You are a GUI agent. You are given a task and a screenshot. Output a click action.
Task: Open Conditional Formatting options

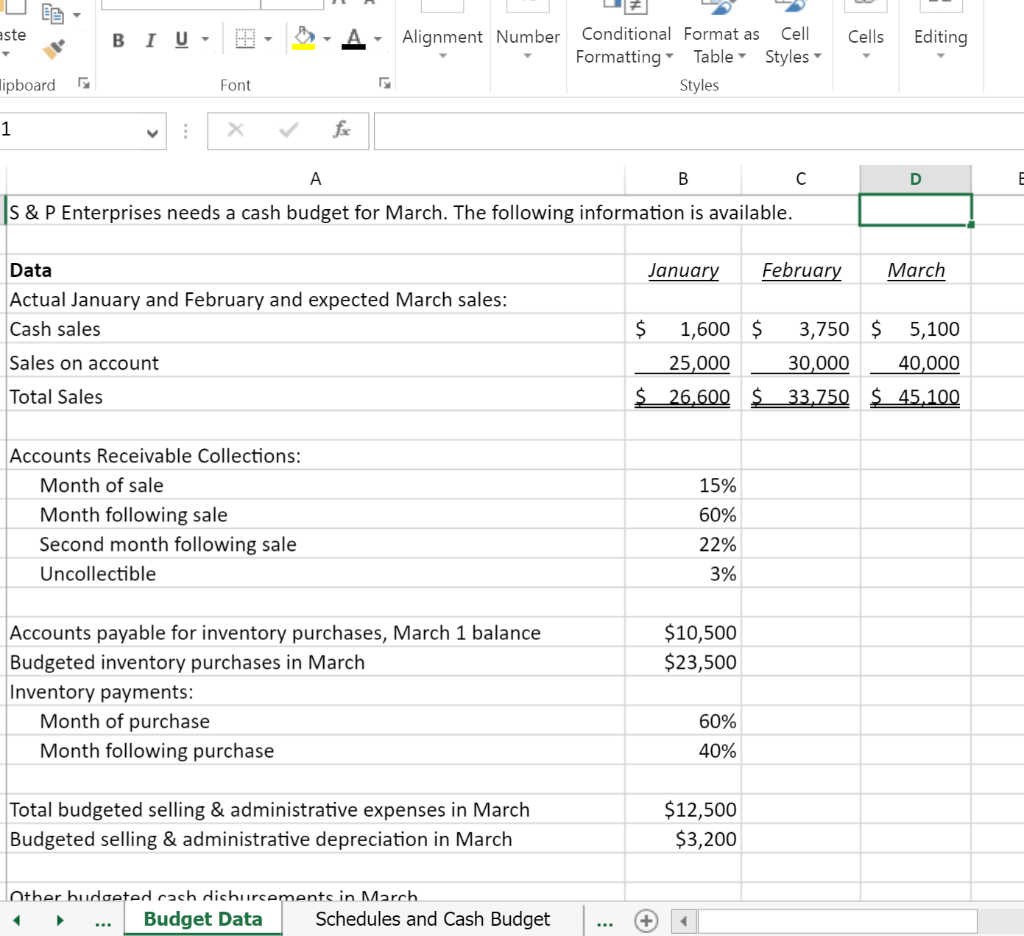625,45
